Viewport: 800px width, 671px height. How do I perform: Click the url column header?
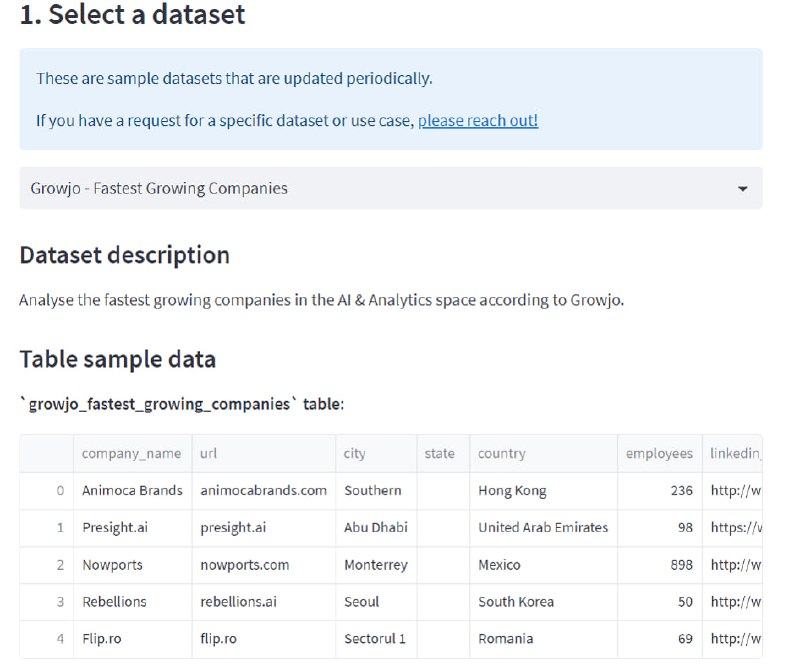click(x=264, y=454)
